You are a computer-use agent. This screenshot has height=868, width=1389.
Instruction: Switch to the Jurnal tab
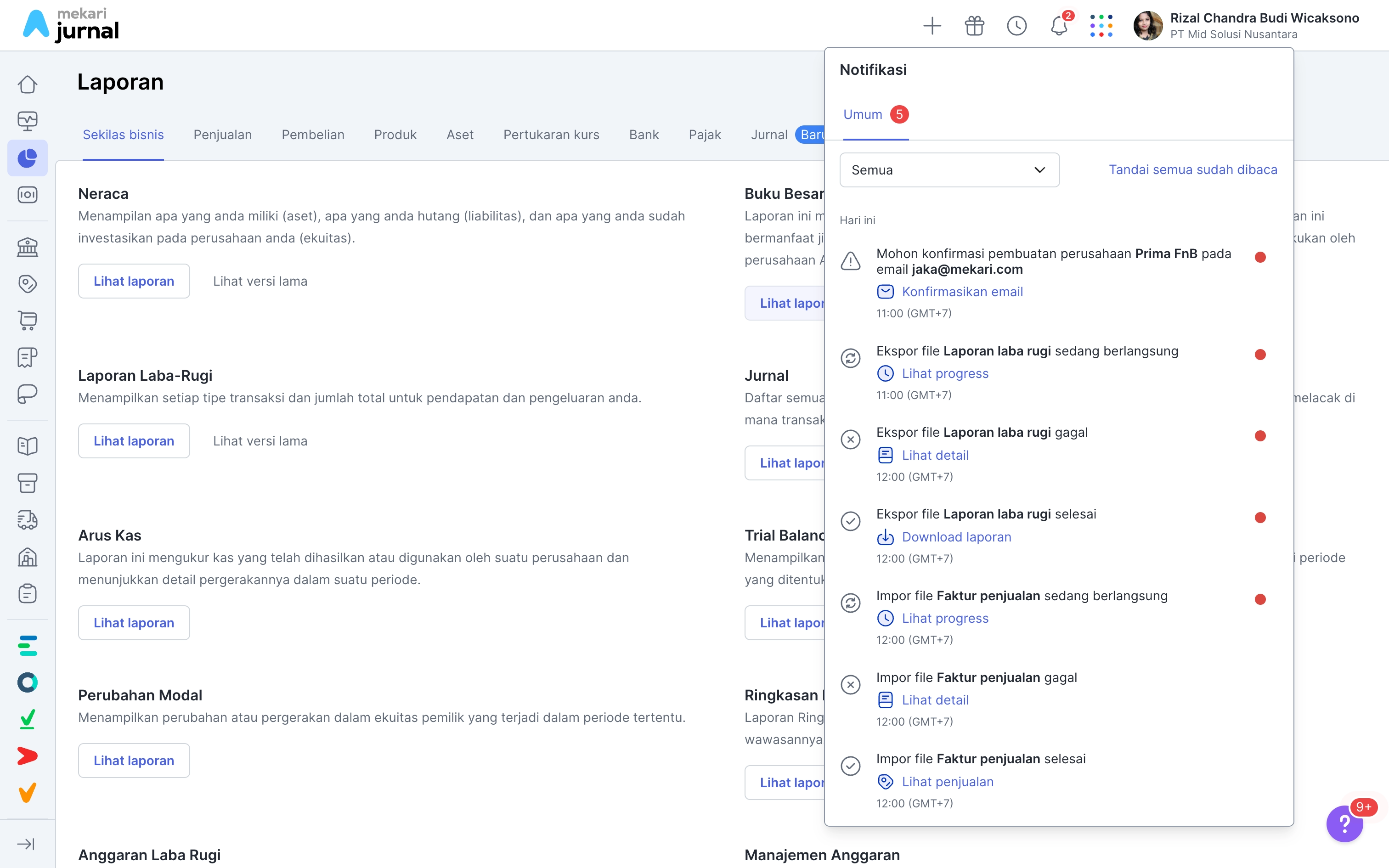click(x=769, y=134)
